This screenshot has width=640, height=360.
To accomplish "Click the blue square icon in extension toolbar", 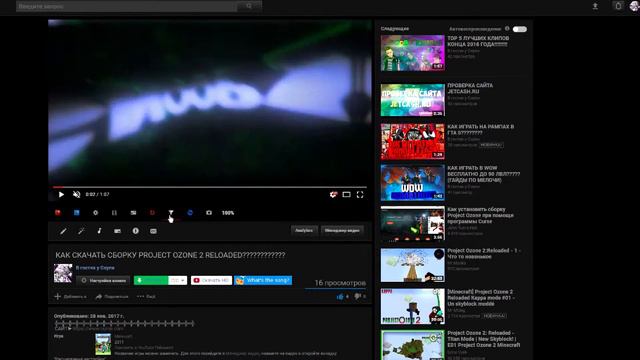I will (x=76, y=213).
